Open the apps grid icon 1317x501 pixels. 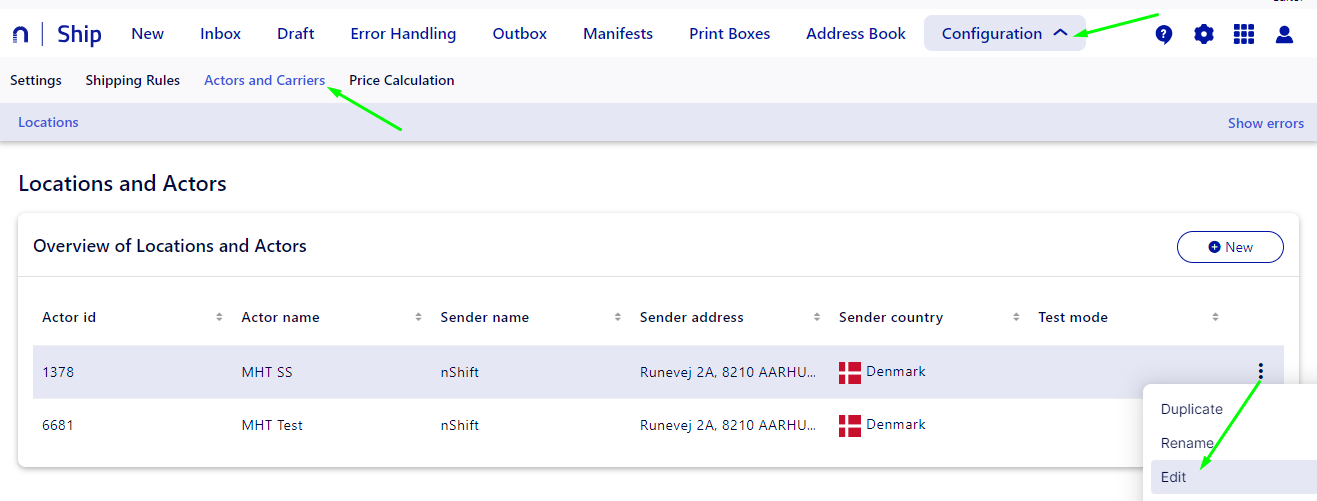(x=1244, y=35)
